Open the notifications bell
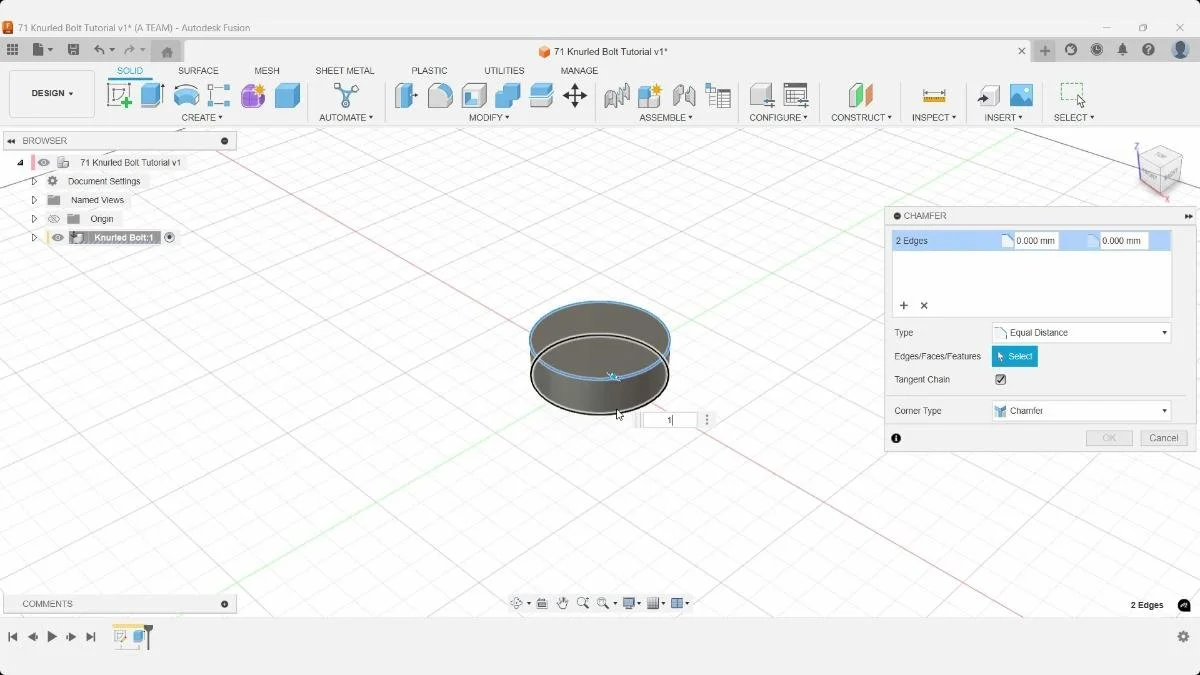Image resolution: width=1200 pixels, height=675 pixels. tap(1123, 50)
